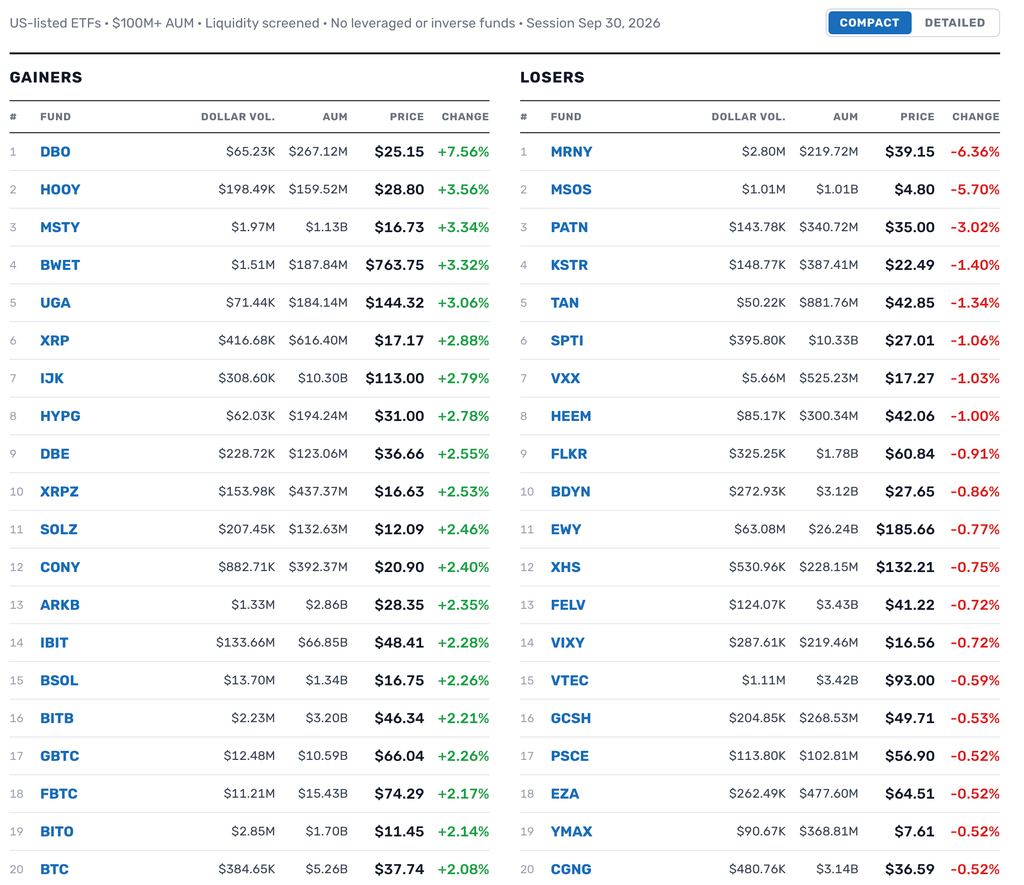Switch to the Detailed view toggle
Viewport: 1024px width, 885px height.
click(x=954, y=23)
